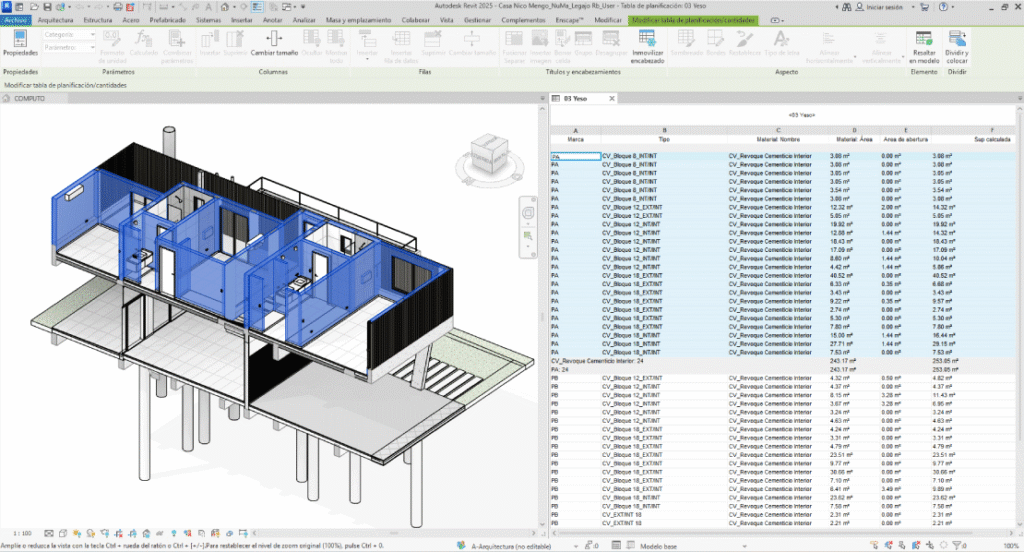Click the CV_Revoque Cementicio Interior: 24 subtotal row
The image size is (1024, 552).
783,361
